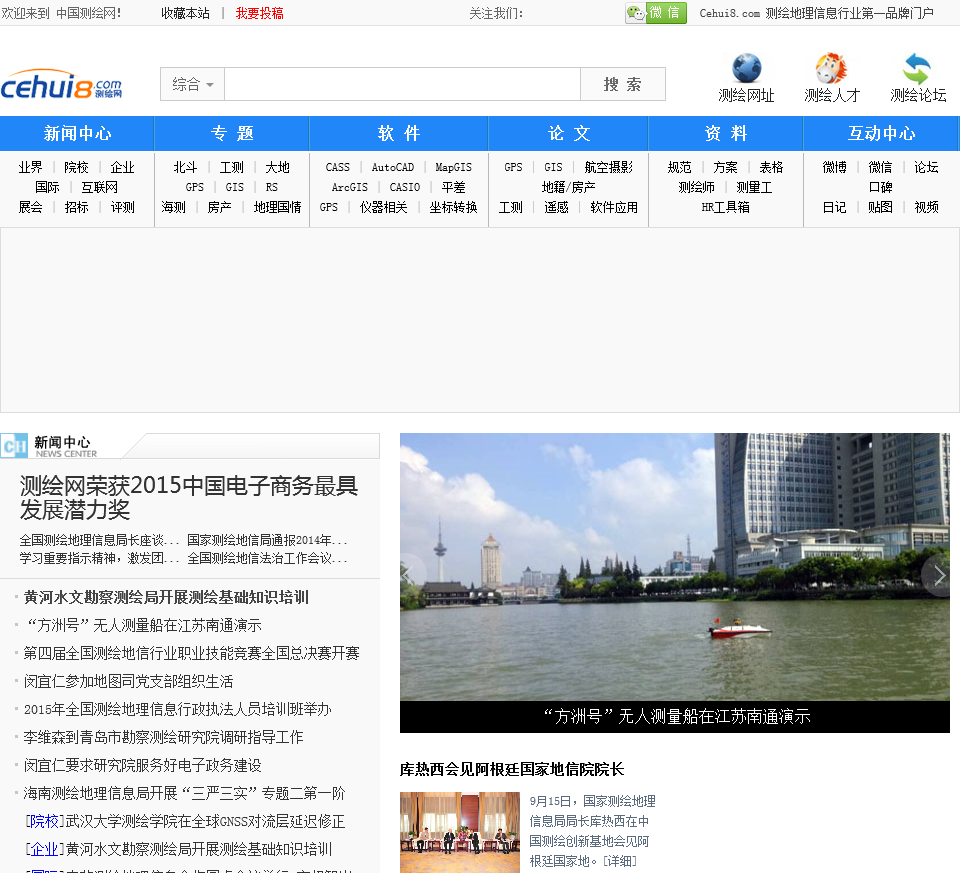Click the river boat slideshow image
960x873 pixels.
675,567
